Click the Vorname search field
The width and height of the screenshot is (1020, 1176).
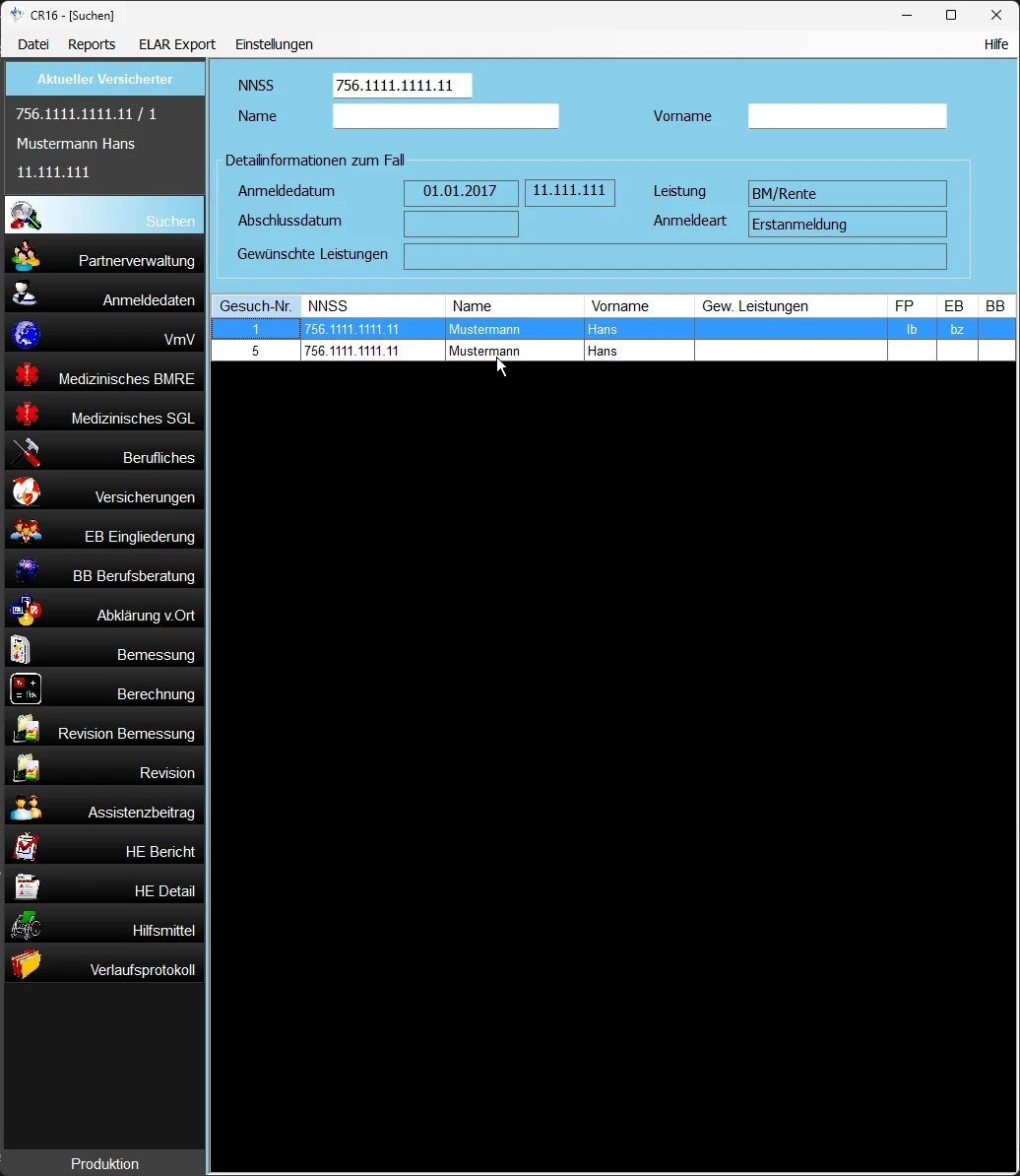[848, 116]
